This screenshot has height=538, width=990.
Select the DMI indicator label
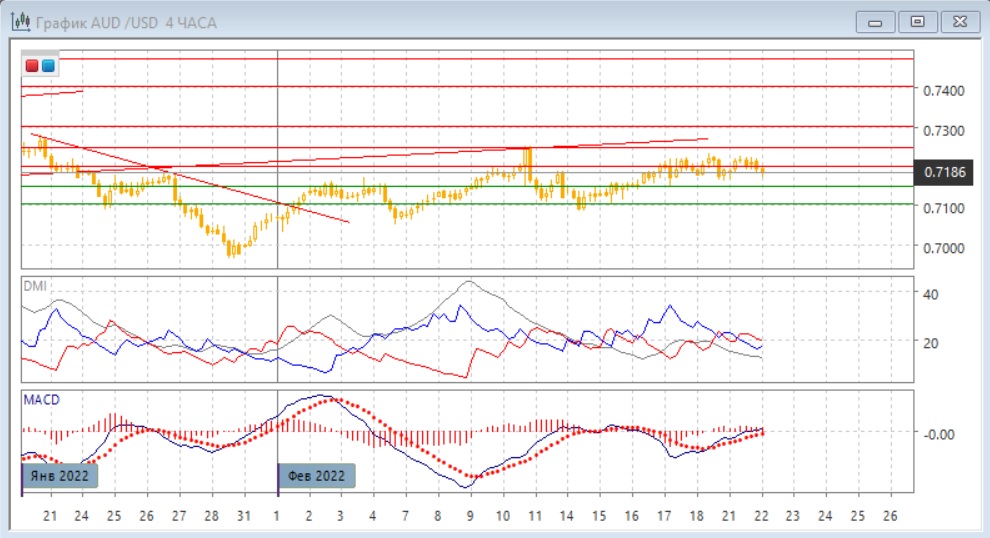pyautogui.click(x=35, y=285)
